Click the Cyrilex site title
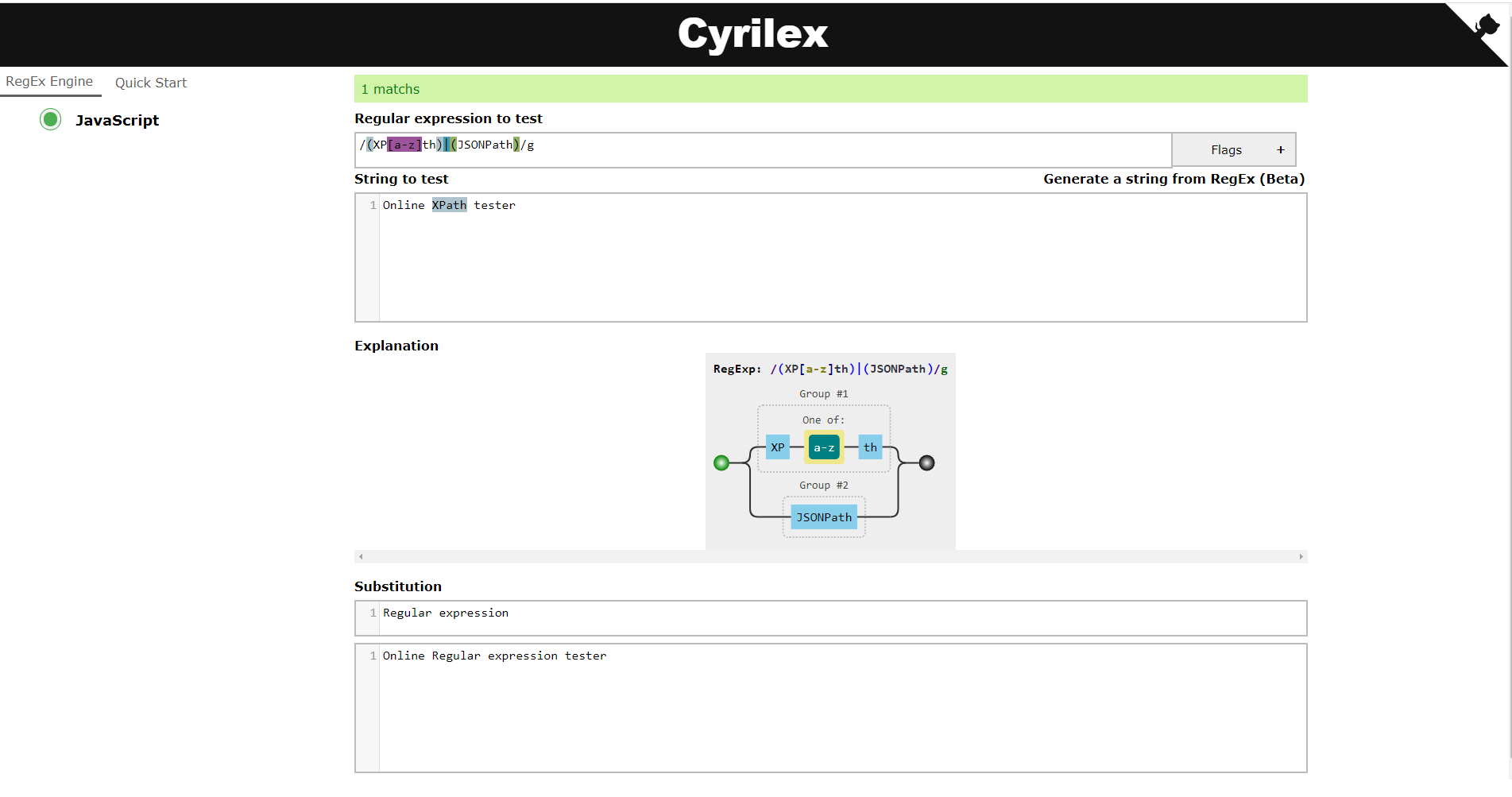The height and width of the screenshot is (797, 1512). pyautogui.click(x=753, y=33)
